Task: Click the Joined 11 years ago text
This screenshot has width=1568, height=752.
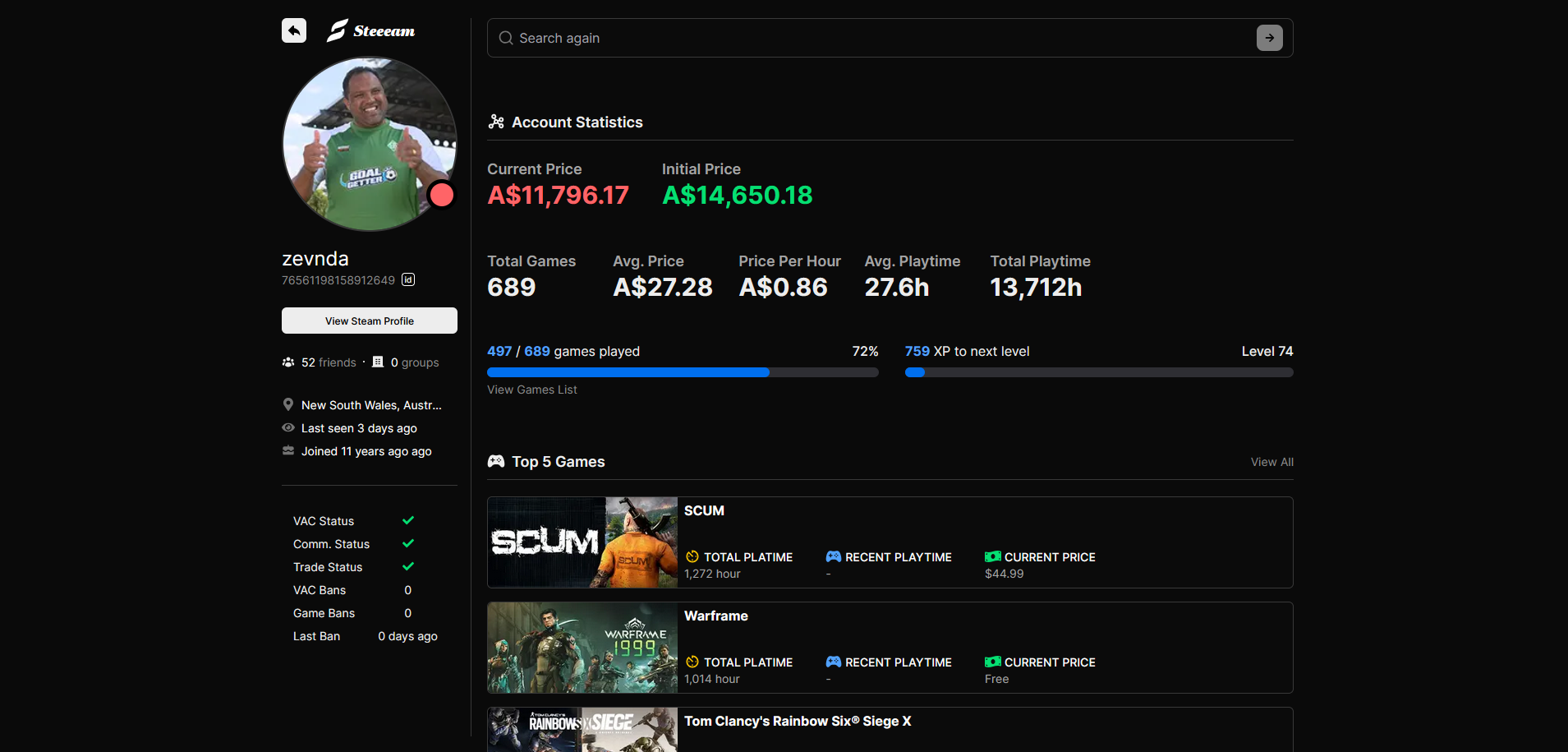Action: [366, 451]
